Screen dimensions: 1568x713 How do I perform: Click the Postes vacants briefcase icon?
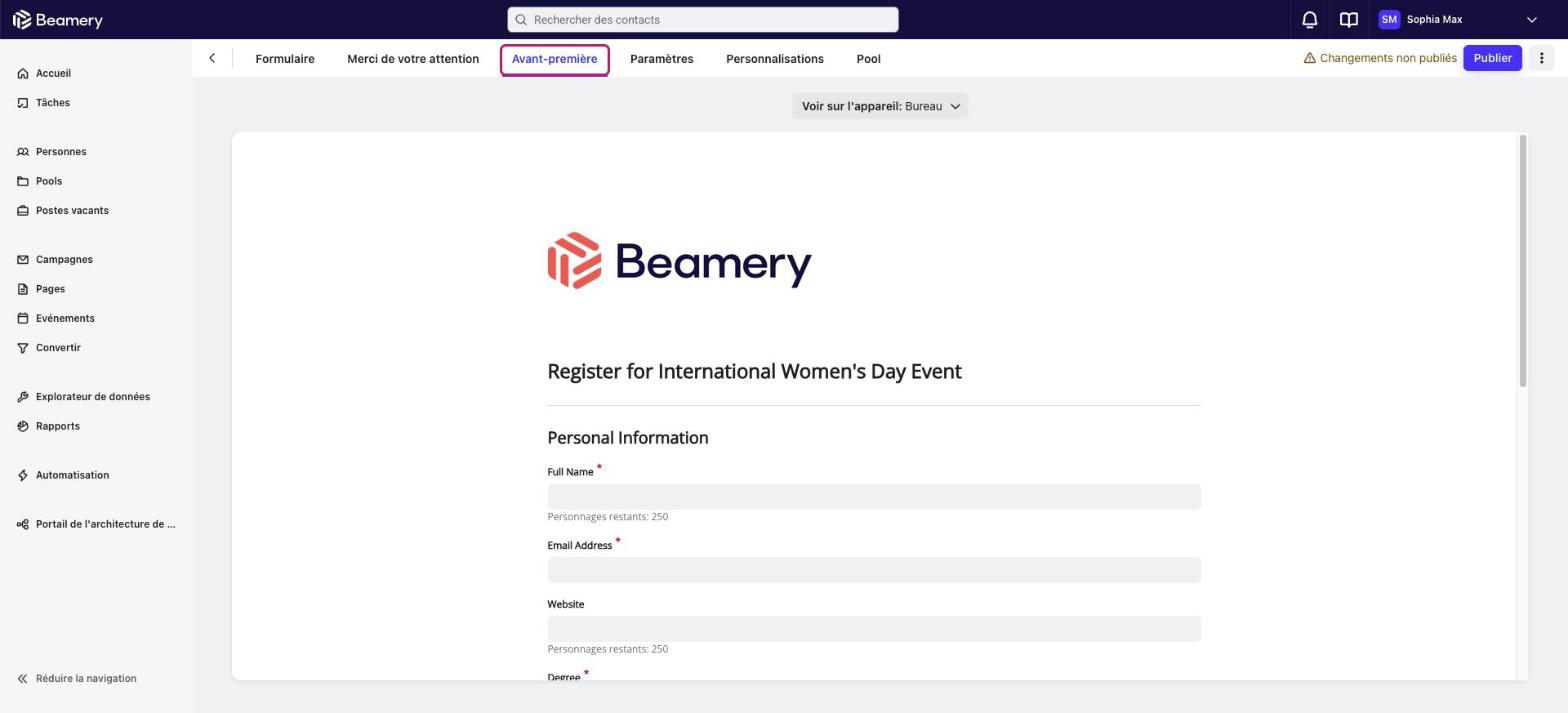coord(23,211)
